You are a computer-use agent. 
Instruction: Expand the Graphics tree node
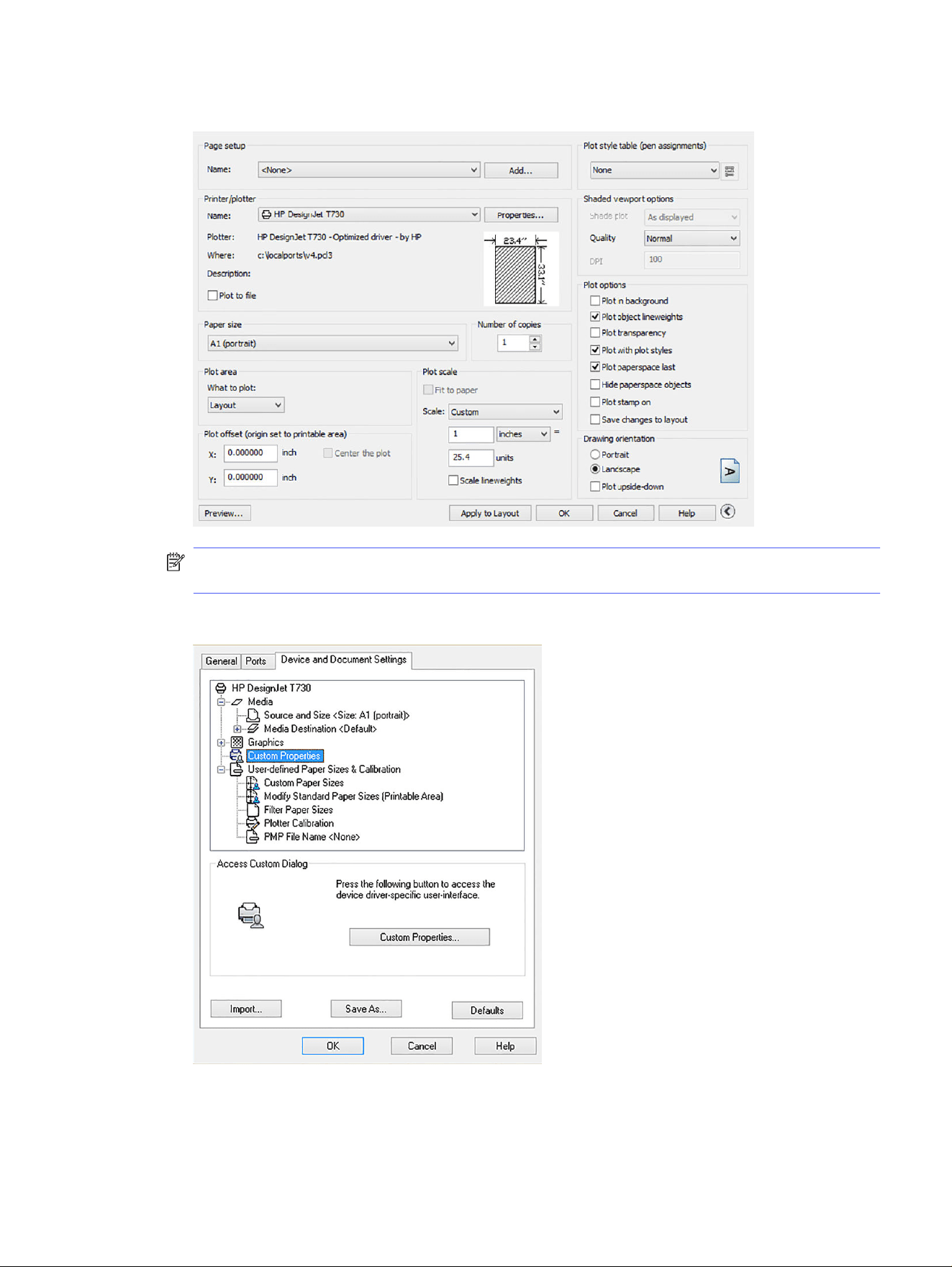[x=221, y=743]
